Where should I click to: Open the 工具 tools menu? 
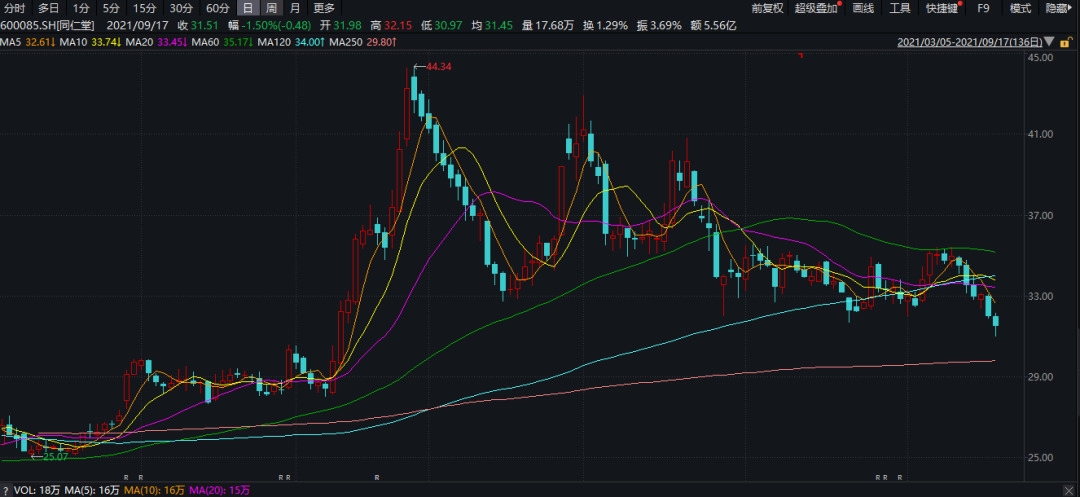pyautogui.click(x=900, y=8)
